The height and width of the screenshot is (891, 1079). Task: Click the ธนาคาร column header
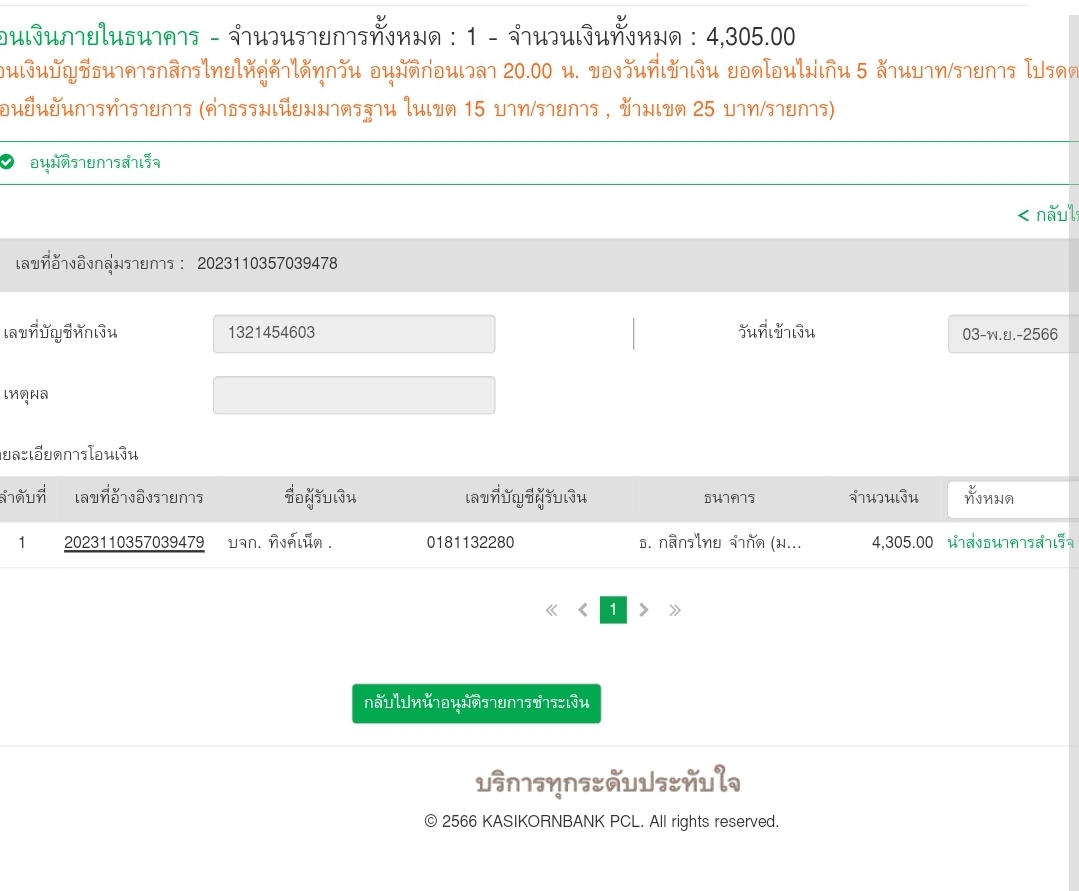tap(729, 498)
